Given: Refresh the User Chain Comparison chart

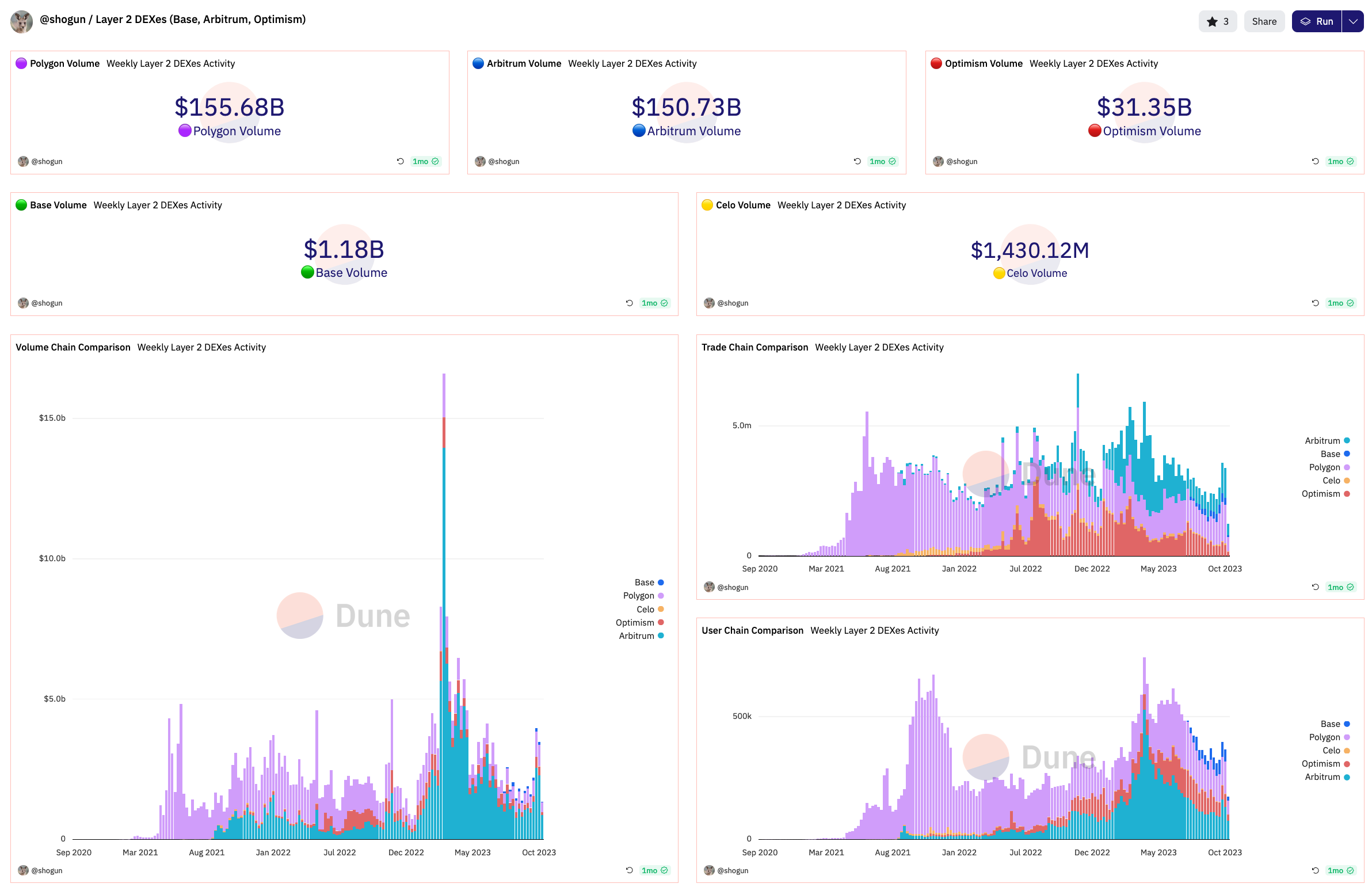Looking at the screenshot, I should [1315, 870].
